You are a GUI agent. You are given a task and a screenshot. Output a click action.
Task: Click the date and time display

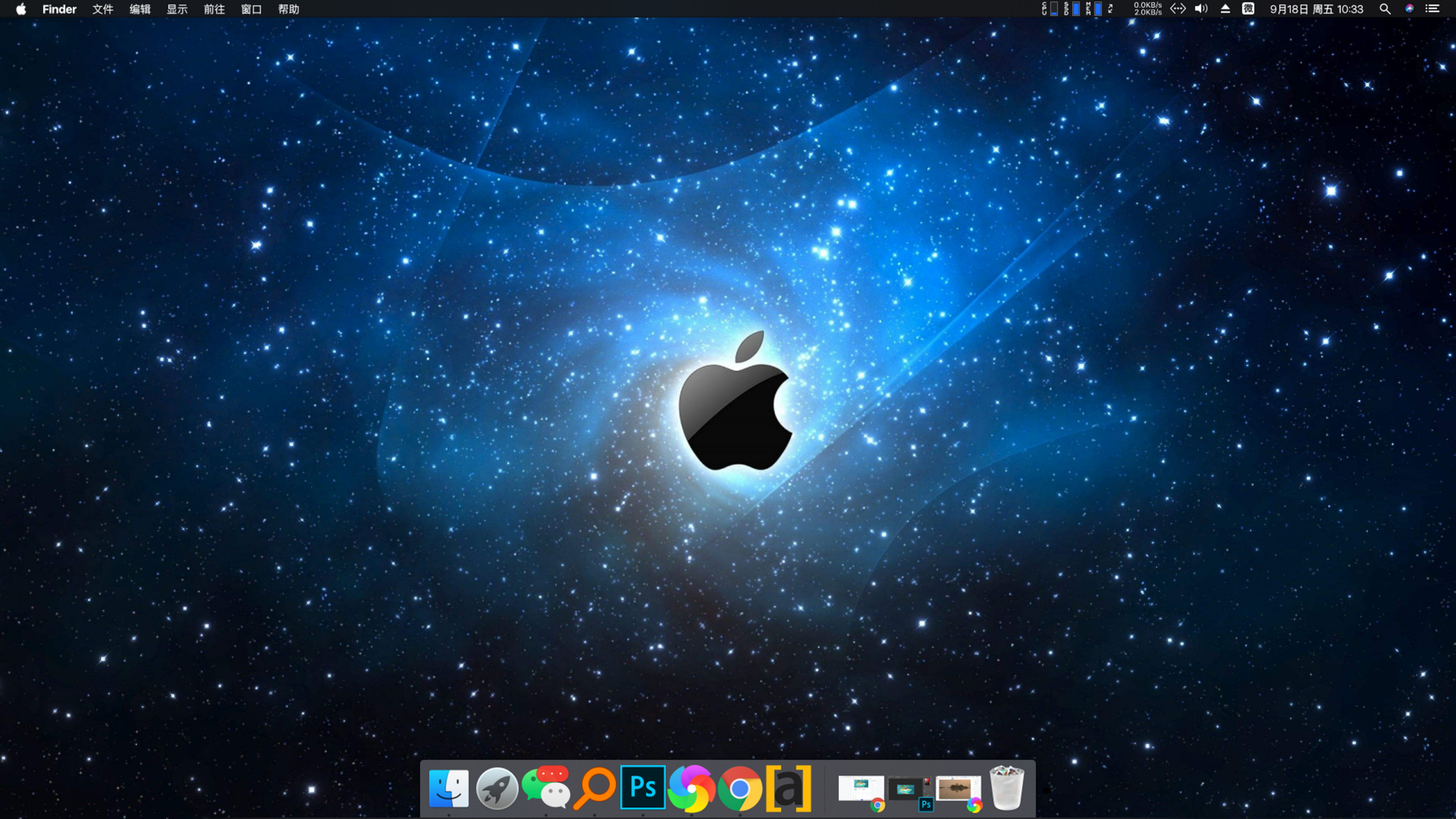click(1318, 9)
